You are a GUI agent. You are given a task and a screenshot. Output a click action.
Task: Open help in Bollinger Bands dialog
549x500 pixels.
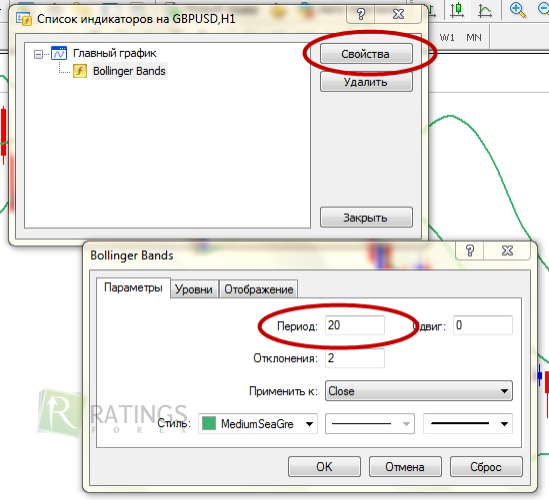[470, 250]
